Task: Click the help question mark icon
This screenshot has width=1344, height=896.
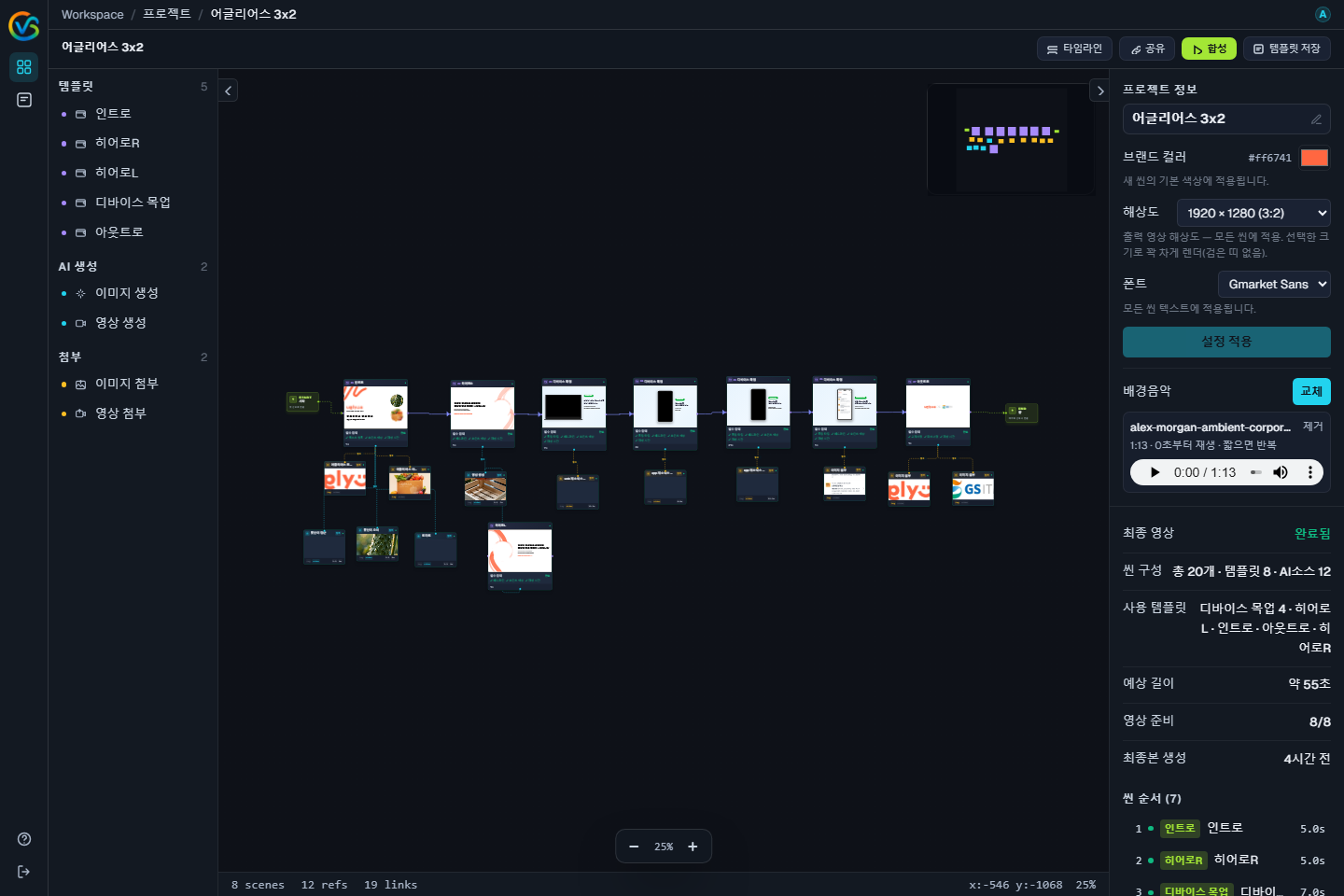Action: [24, 839]
